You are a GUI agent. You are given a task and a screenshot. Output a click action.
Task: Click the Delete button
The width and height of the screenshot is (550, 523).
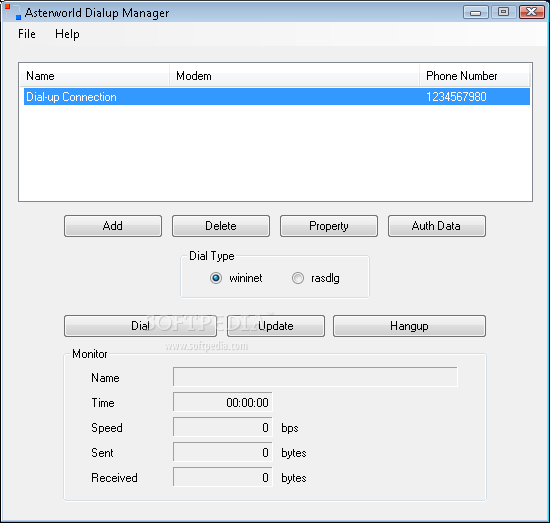tap(221, 226)
